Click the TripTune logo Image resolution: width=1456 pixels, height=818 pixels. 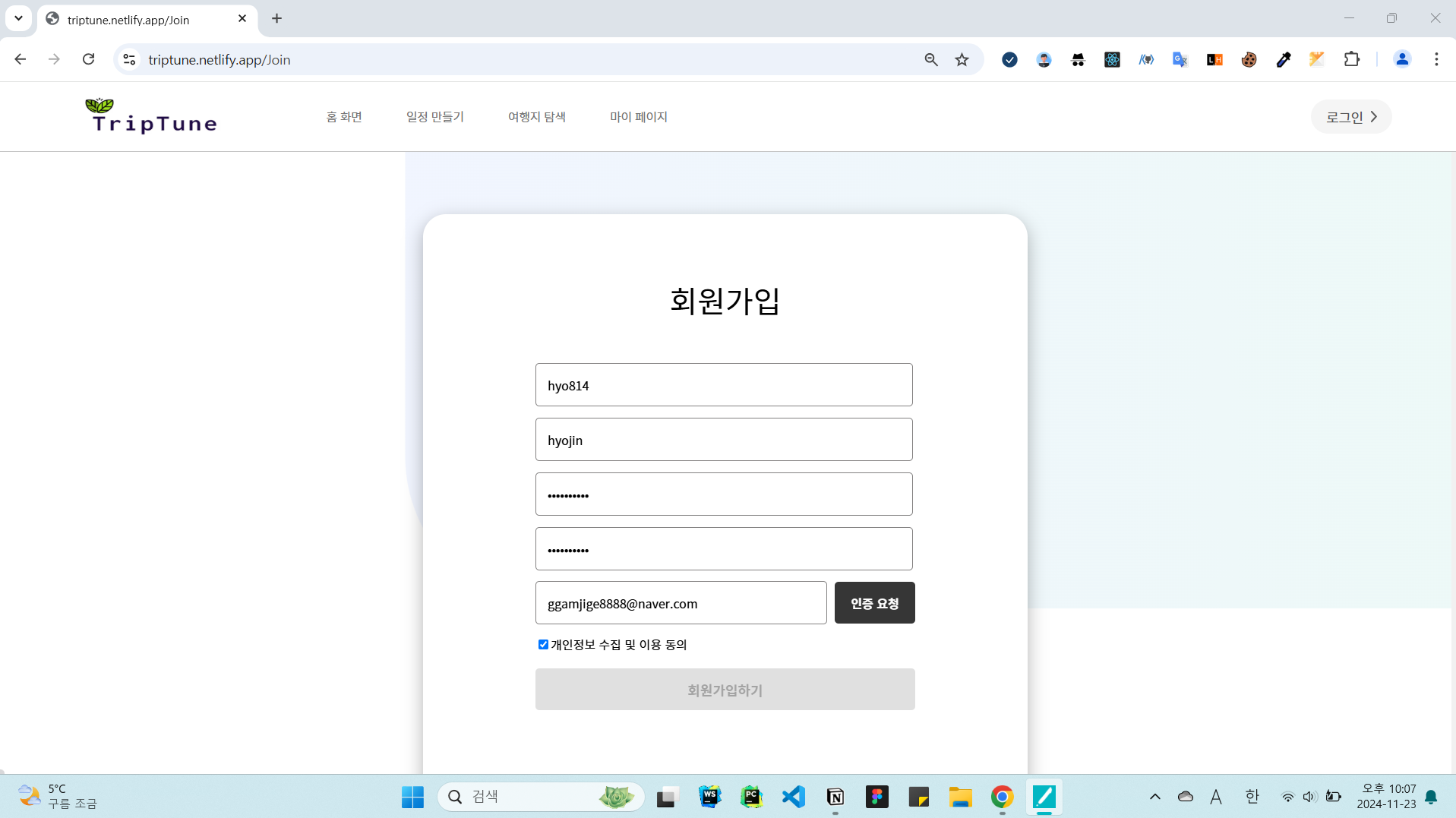pos(152,116)
